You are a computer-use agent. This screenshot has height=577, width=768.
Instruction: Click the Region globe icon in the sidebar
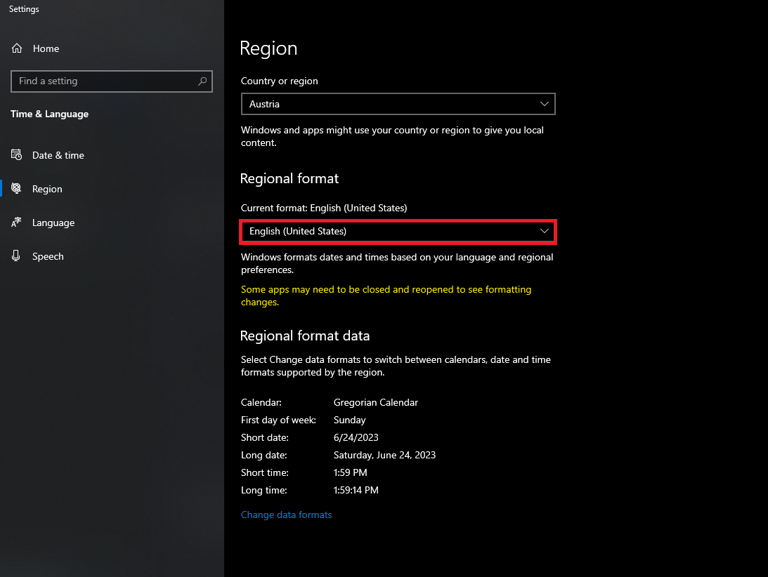(16, 188)
